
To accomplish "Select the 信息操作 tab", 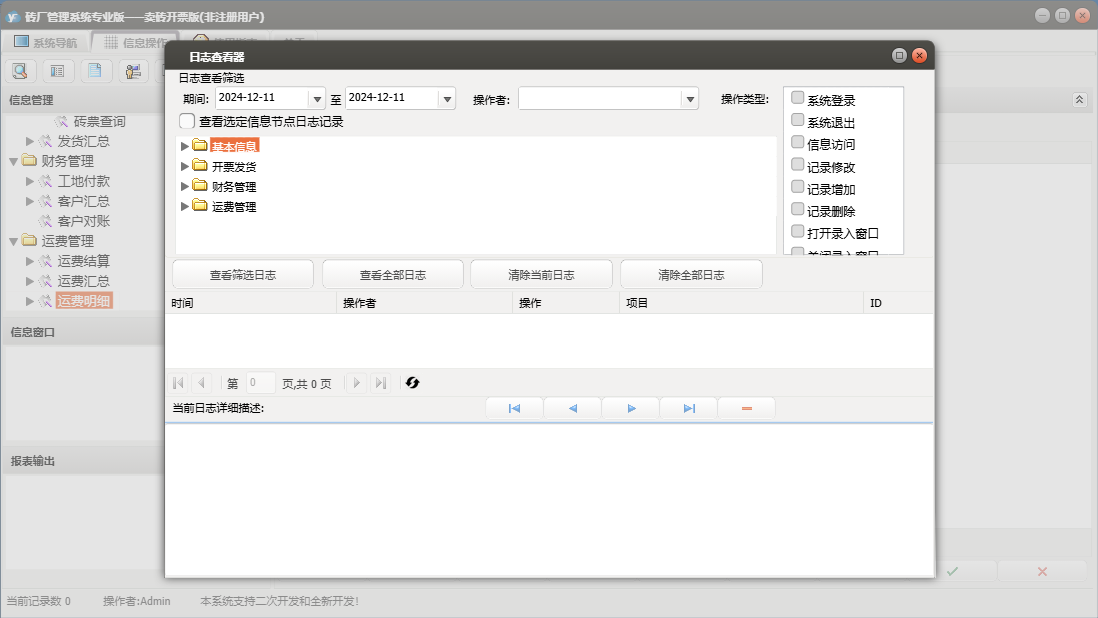I will 135,43.
